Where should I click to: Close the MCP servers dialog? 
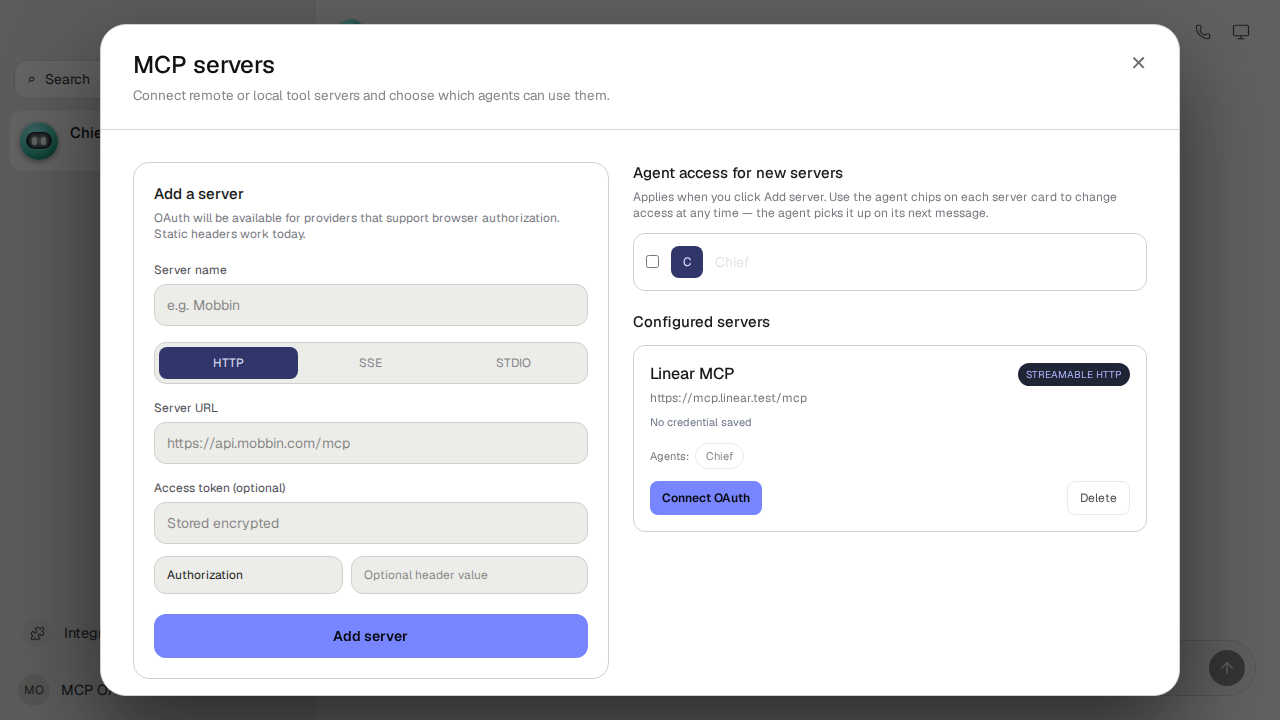(1138, 63)
